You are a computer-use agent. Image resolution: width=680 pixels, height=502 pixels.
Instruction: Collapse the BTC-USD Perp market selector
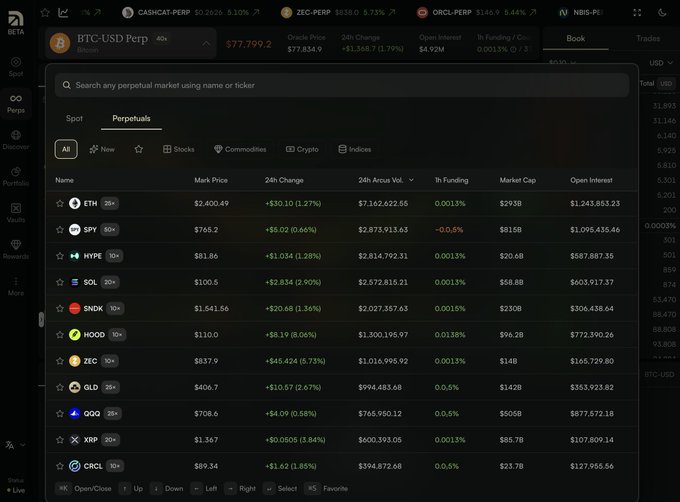(x=206, y=43)
